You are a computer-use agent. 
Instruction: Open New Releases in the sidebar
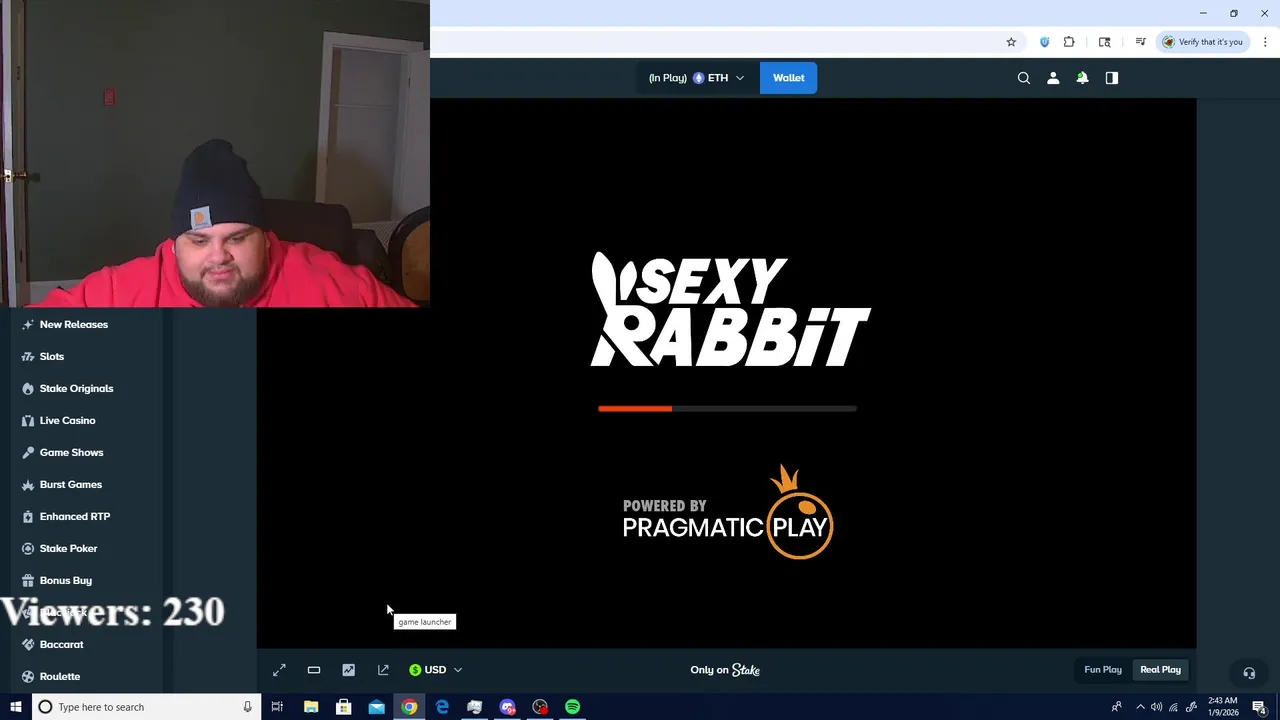point(74,324)
